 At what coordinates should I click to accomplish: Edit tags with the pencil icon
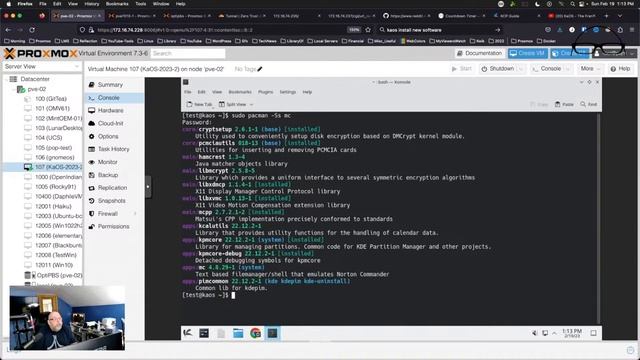point(260,69)
